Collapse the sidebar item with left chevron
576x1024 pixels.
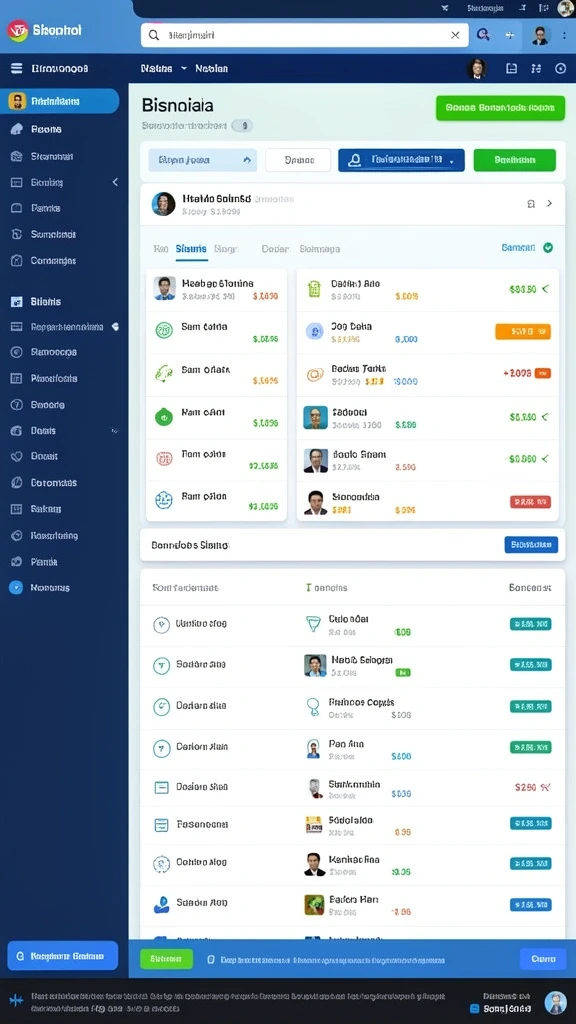115,182
